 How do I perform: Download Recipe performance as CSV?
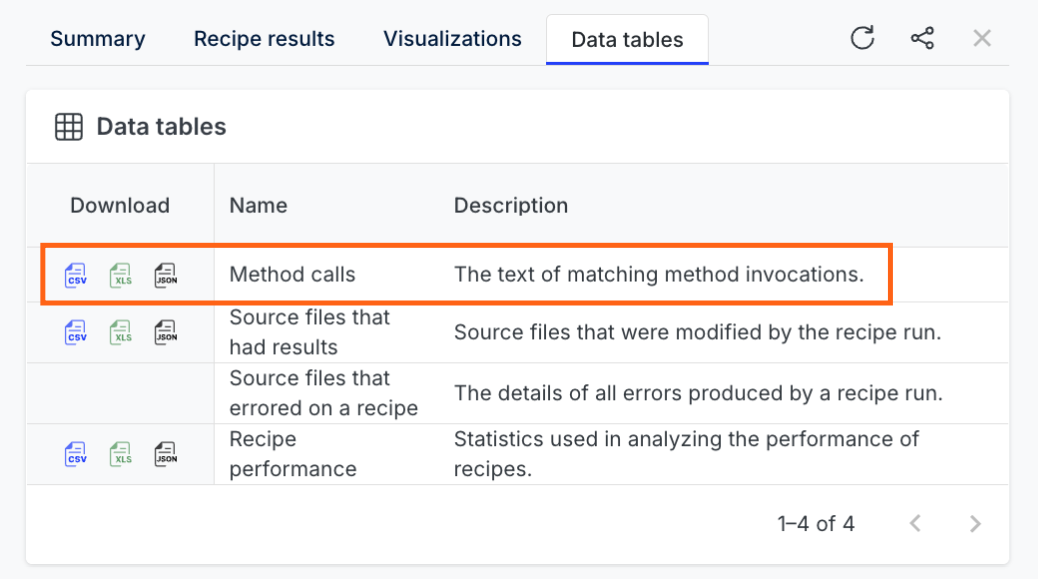[75, 455]
